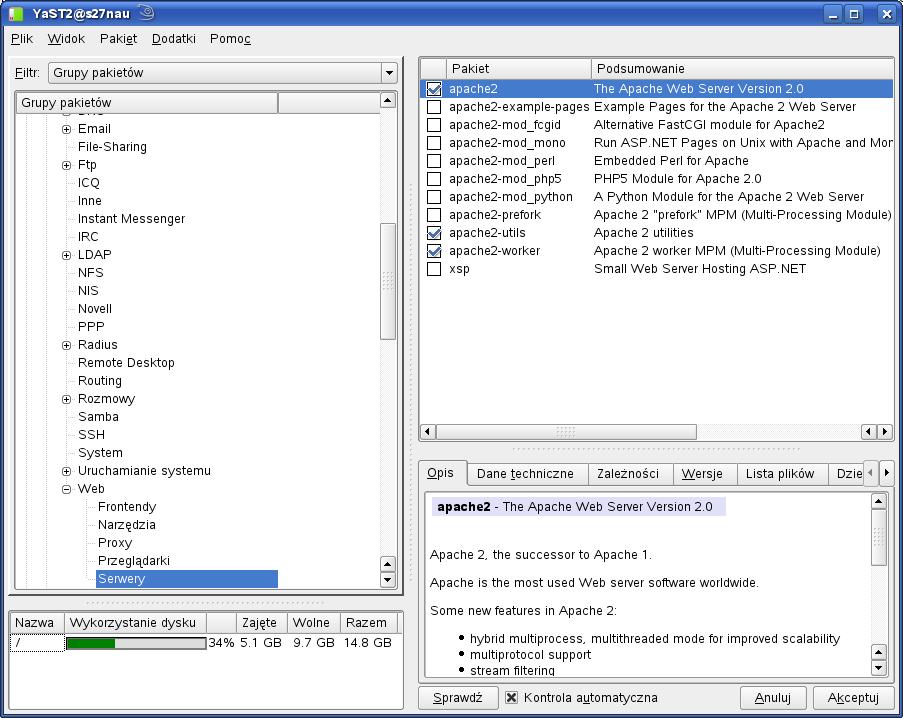Check apache2-prefork package checkbox
The image size is (903, 718).
pos(434,215)
